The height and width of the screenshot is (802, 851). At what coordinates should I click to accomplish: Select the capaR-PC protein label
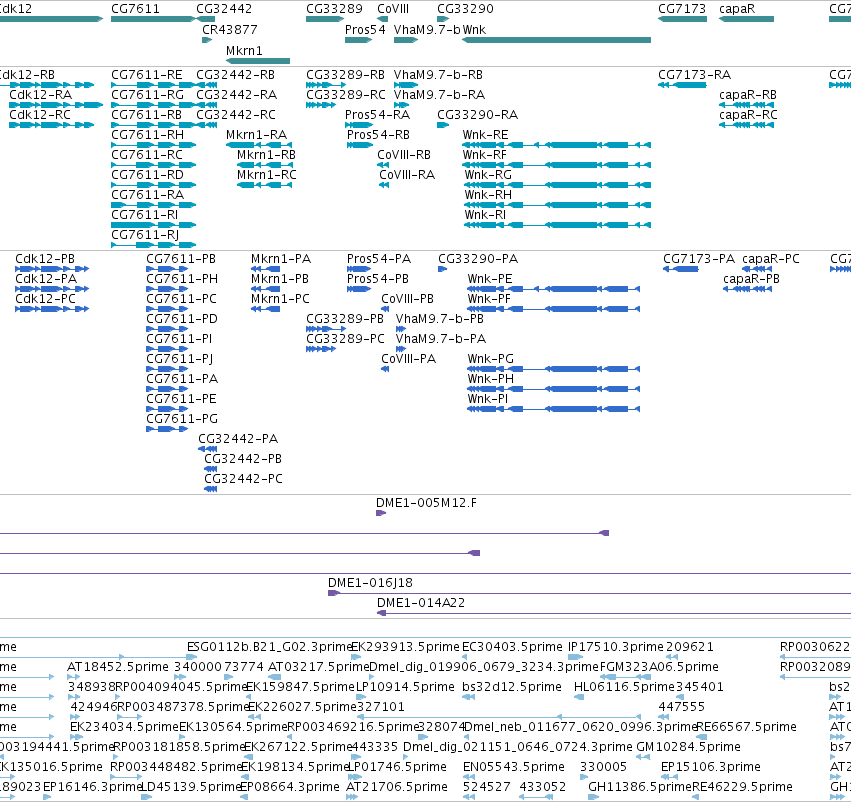(x=771, y=259)
